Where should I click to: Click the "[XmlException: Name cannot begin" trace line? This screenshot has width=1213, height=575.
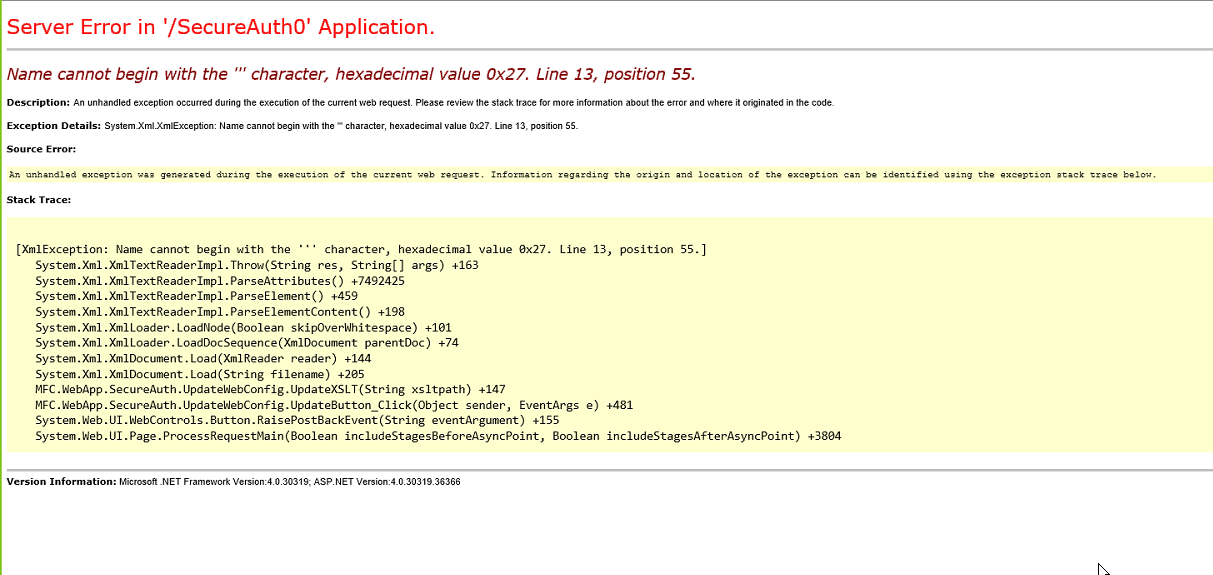tap(361, 249)
